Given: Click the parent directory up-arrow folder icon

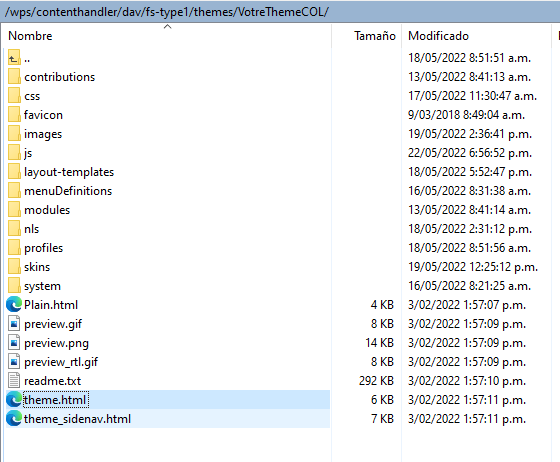Looking at the screenshot, I should click(x=14, y=58).
